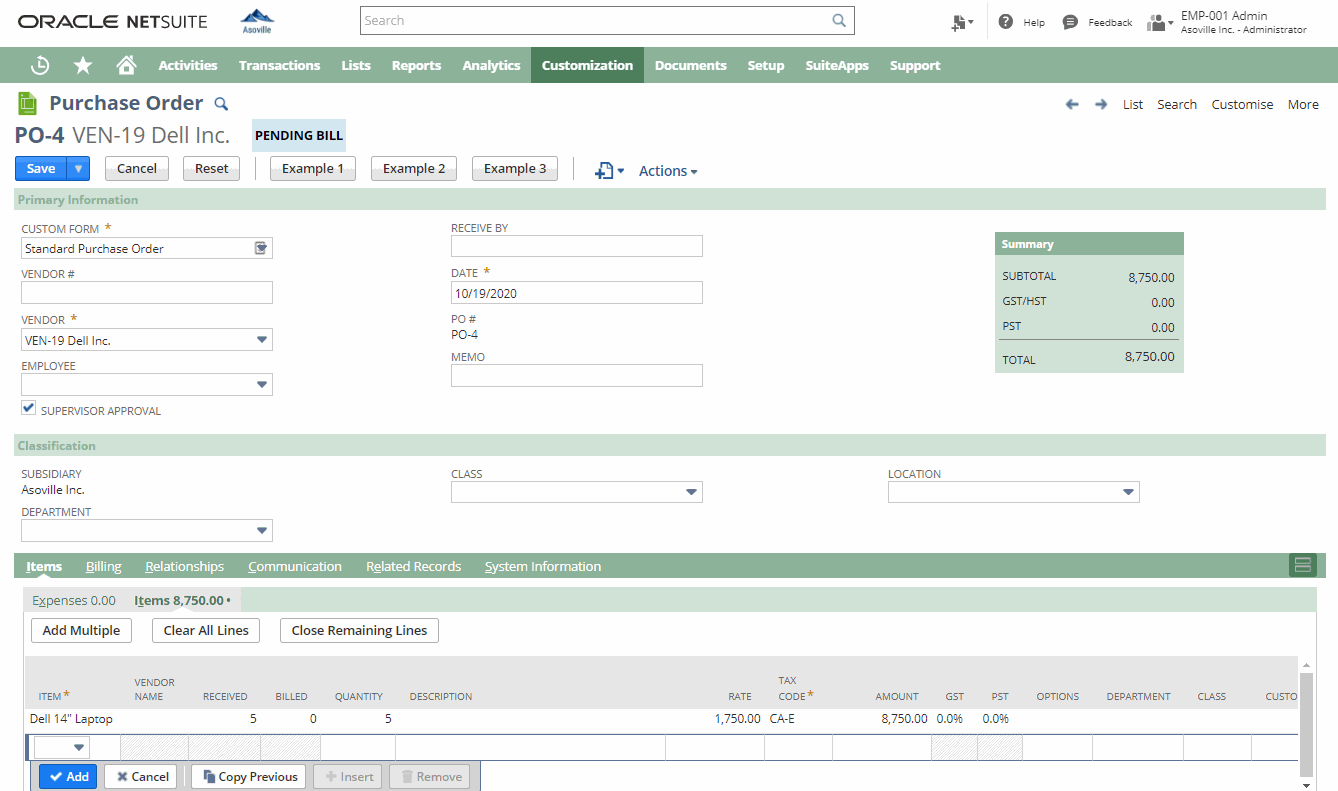Open the Item dropdown in new line
Screen dimensions: 1338x791
pyautogui.click(x=80, y=747)
